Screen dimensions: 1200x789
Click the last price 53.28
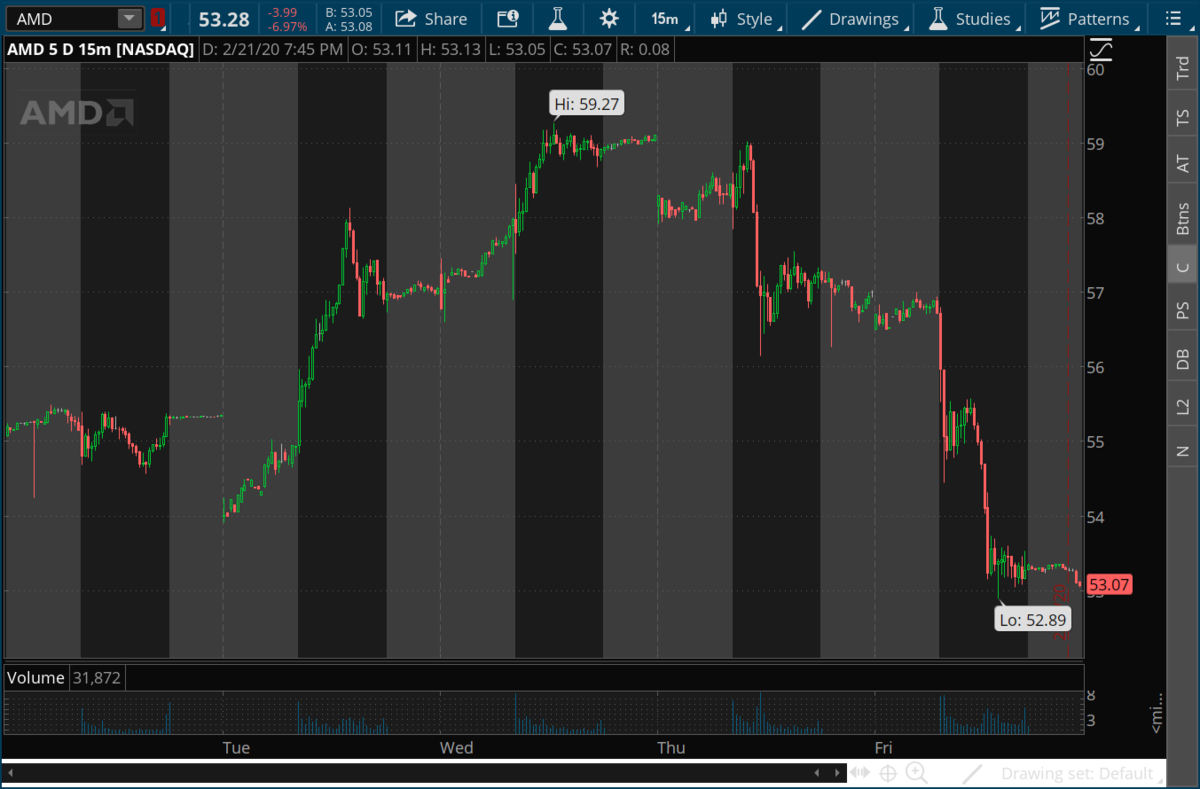click(224, 19)
